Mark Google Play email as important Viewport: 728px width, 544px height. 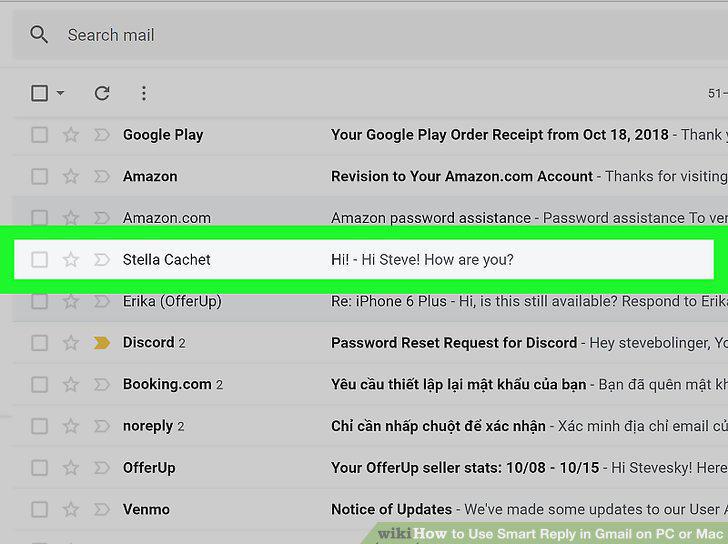[x=102, y=135]
